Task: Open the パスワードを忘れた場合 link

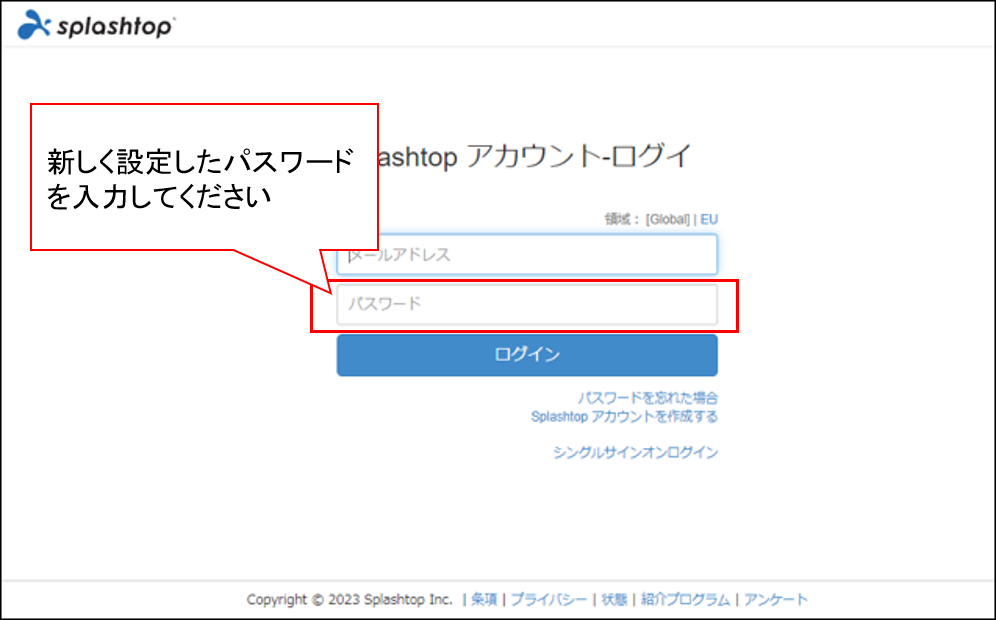Action: [648, 398]
